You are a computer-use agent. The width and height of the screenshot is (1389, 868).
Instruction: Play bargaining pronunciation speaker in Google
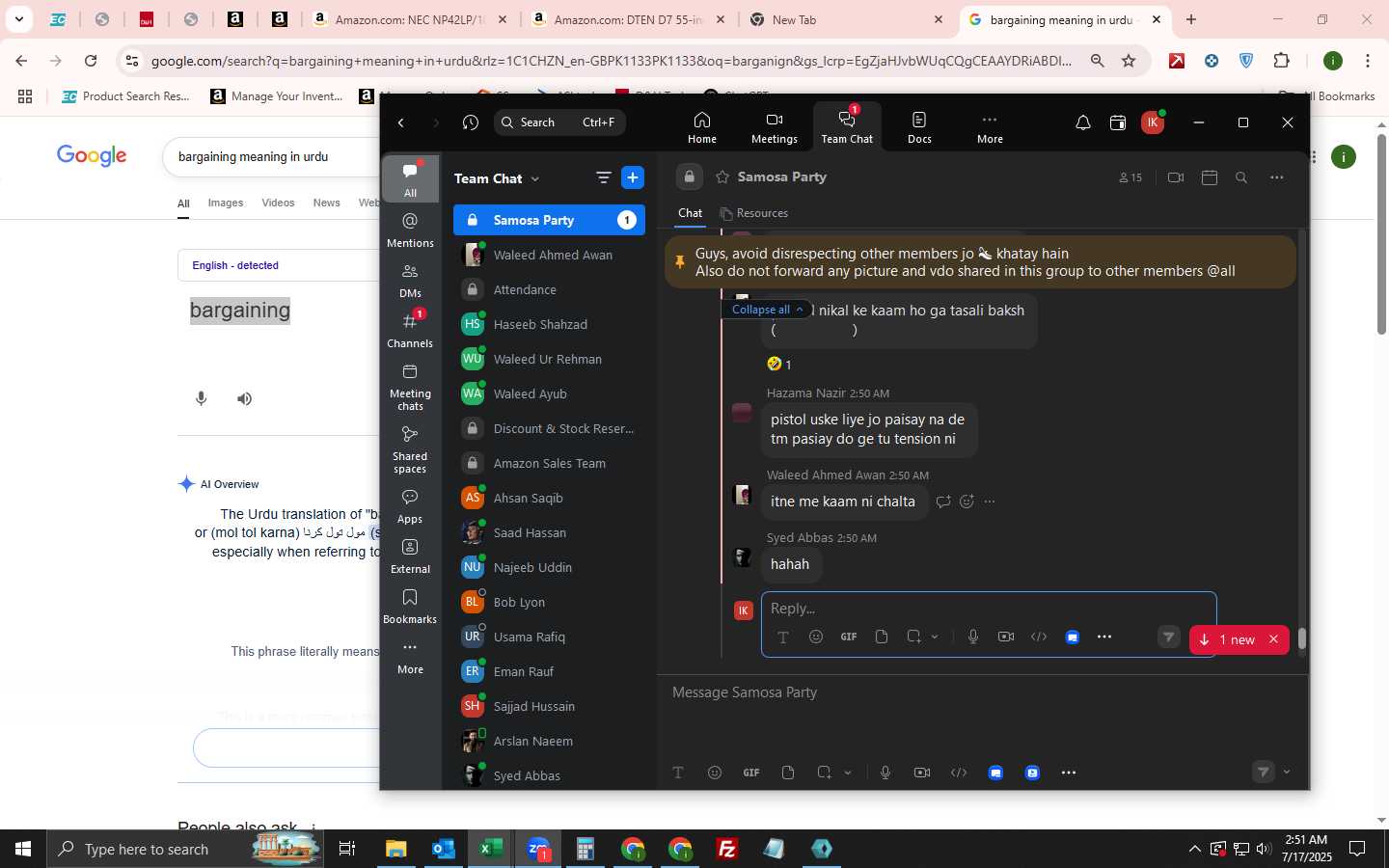point(245,398)
